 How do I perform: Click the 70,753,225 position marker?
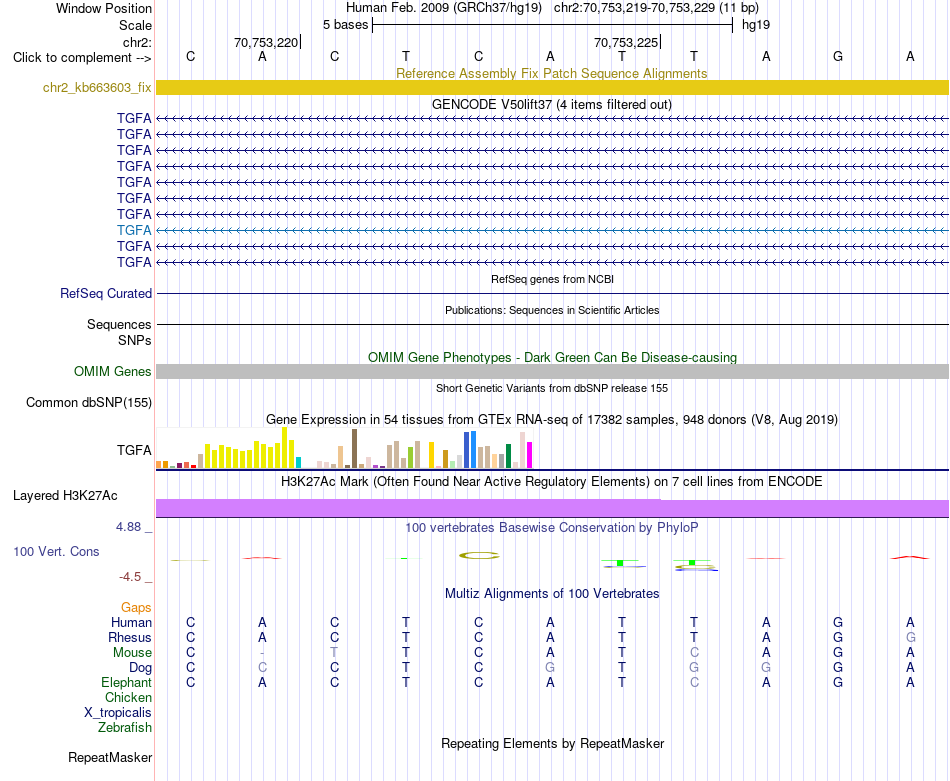(626, 42)
